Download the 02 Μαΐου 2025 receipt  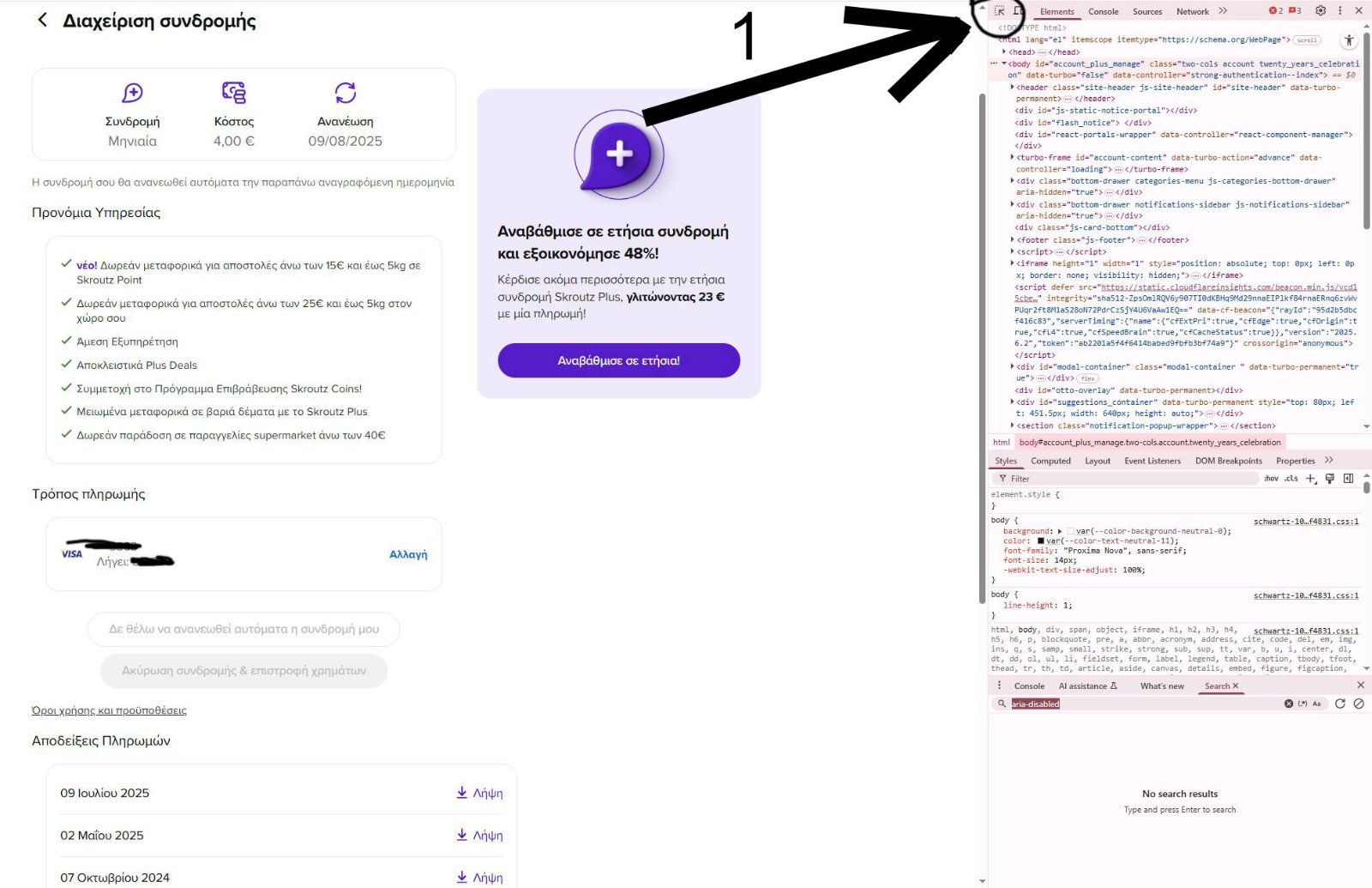click(479, 835)
